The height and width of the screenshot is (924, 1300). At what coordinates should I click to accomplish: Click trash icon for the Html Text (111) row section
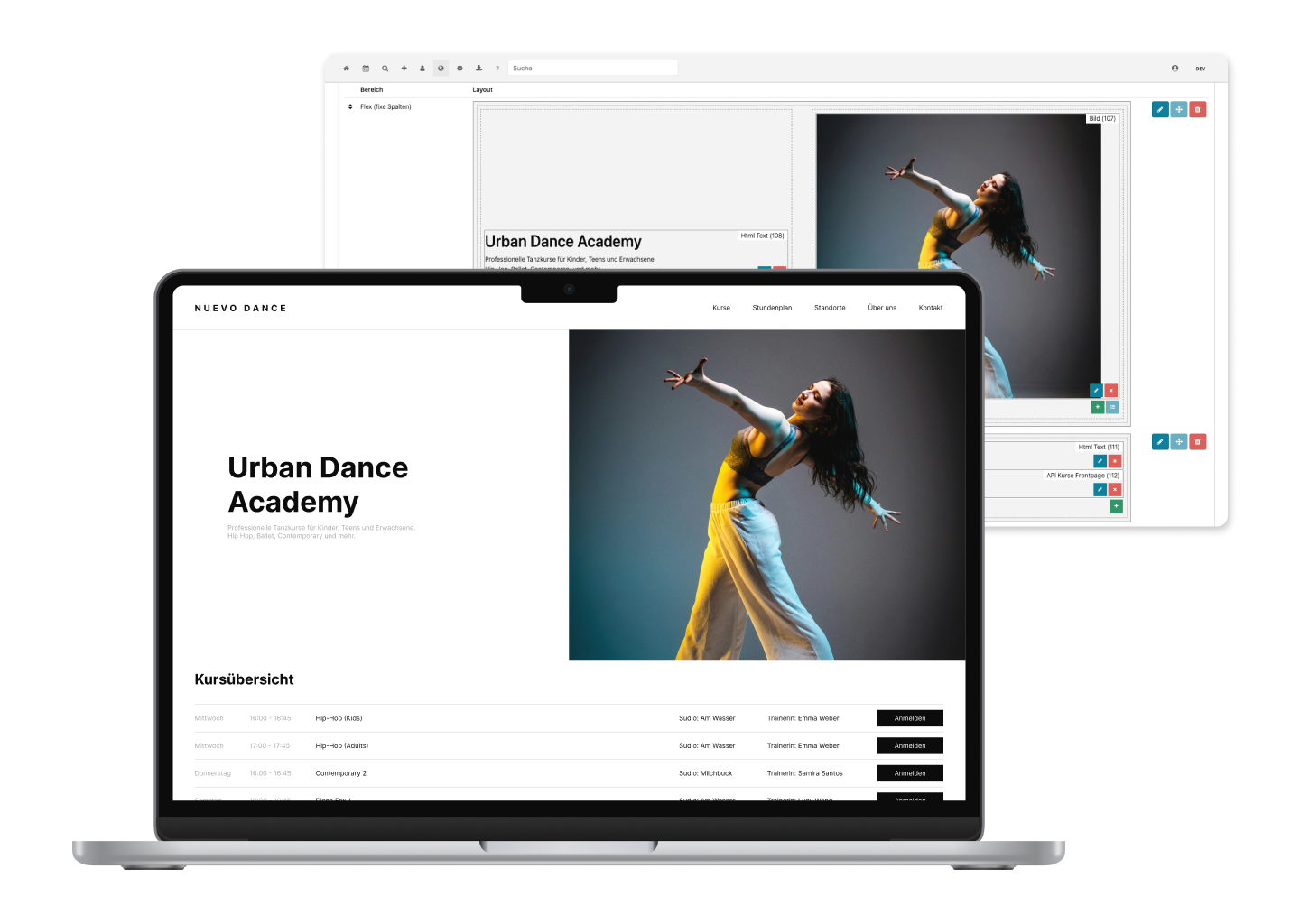click(1198, 441)
